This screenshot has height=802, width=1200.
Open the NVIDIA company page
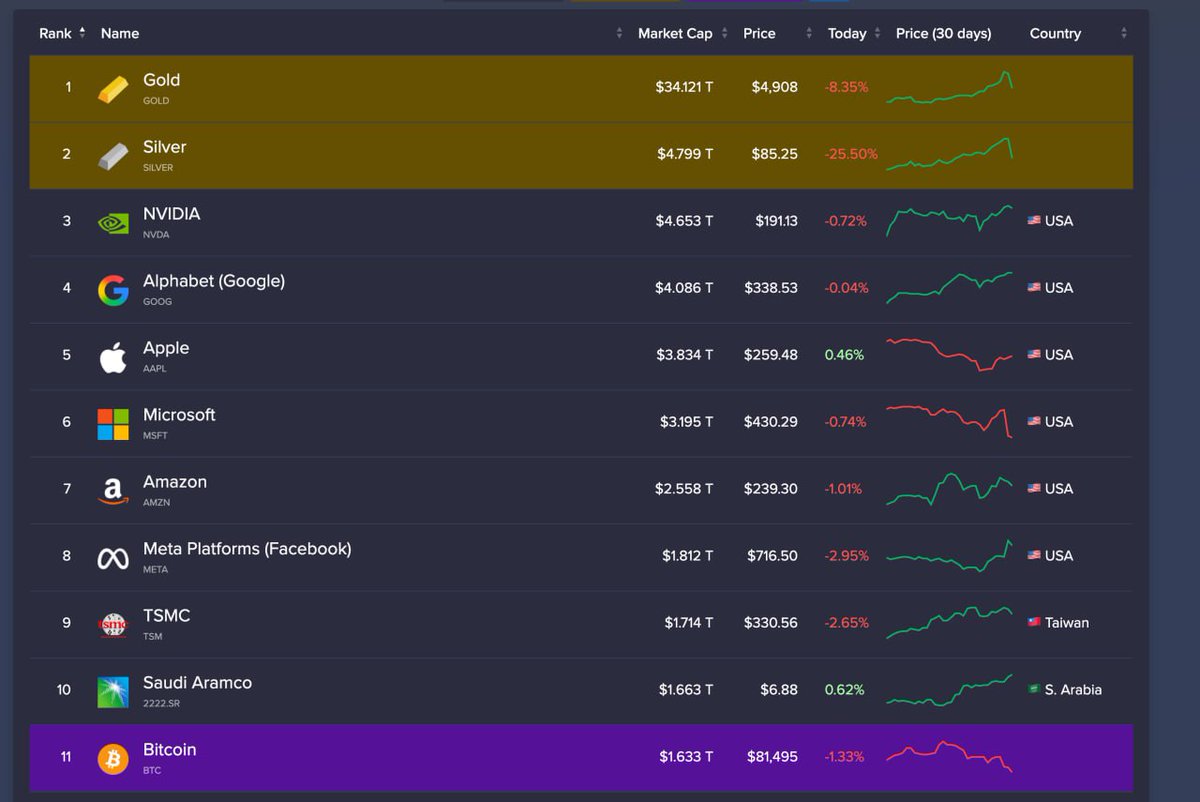tap(171, 214)
